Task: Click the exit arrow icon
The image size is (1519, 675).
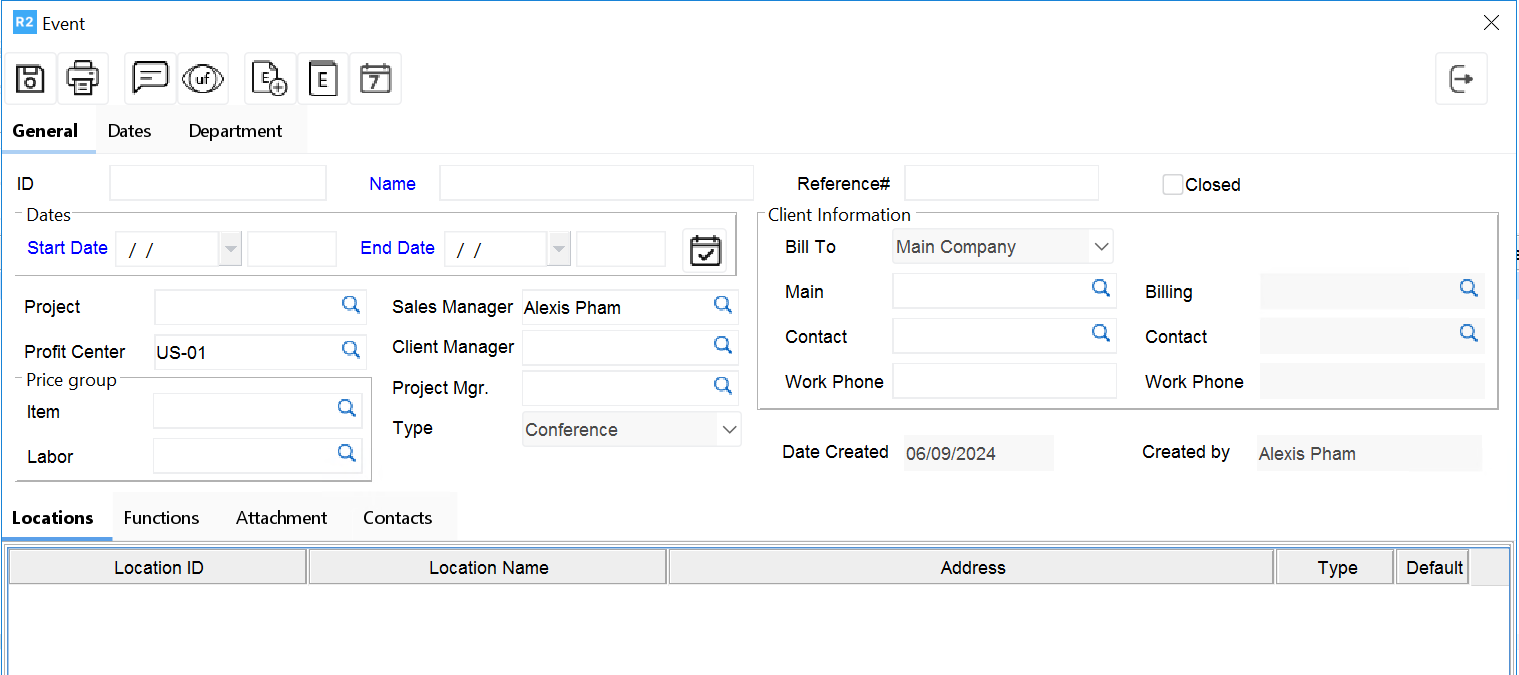Action: (1461, 79)
